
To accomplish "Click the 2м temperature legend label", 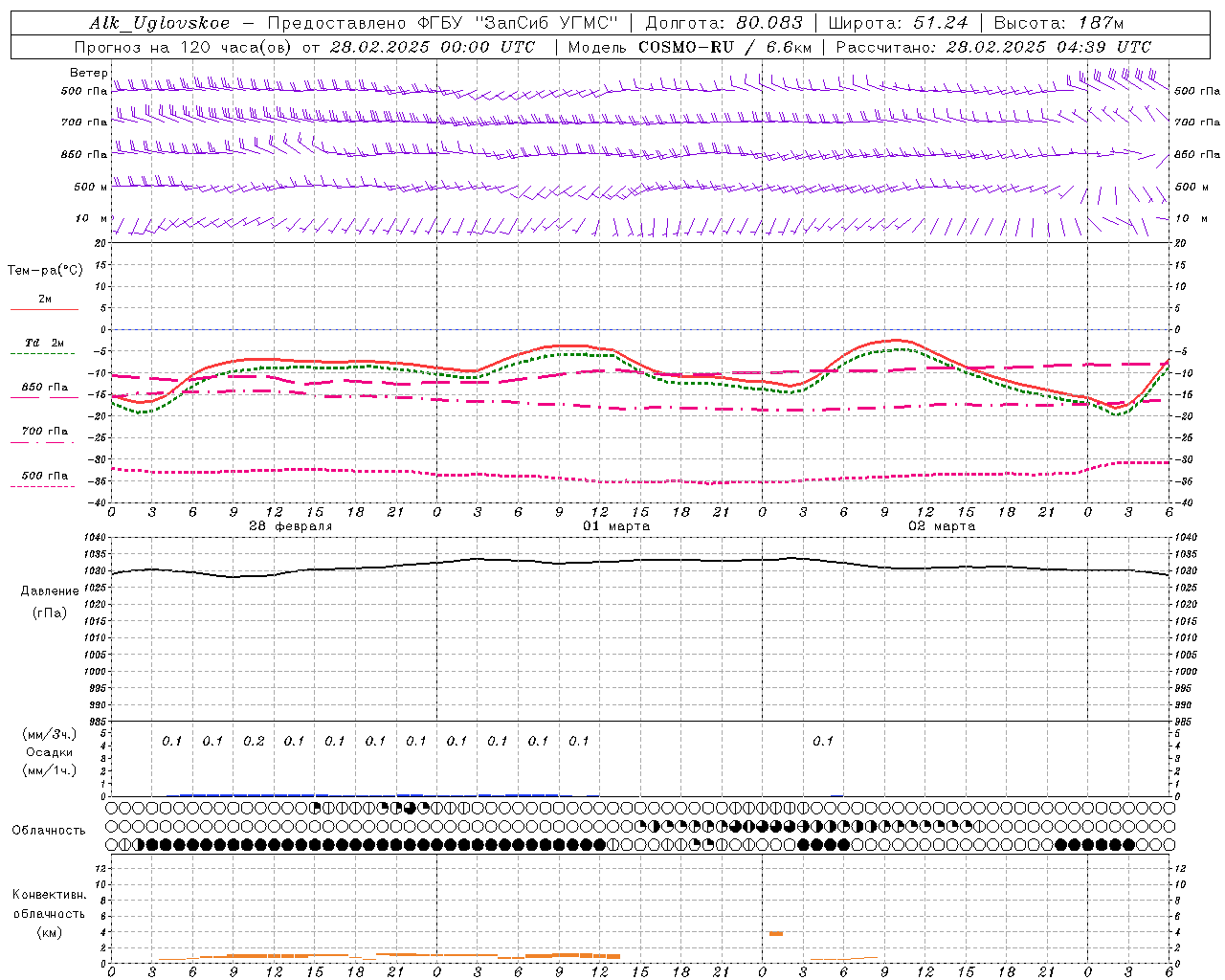I will (x=45, y=299).
